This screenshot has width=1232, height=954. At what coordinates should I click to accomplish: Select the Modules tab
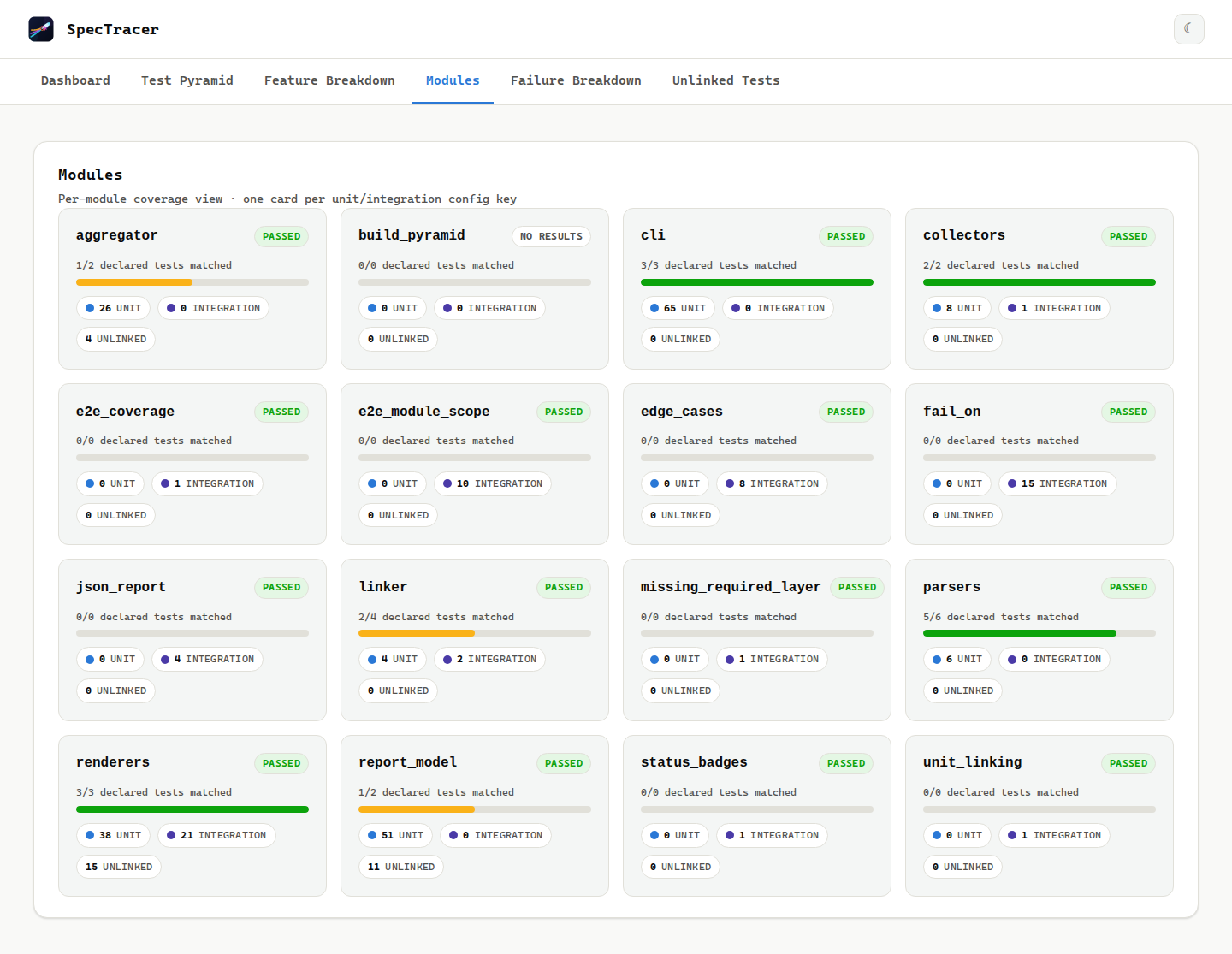point(453,80)
